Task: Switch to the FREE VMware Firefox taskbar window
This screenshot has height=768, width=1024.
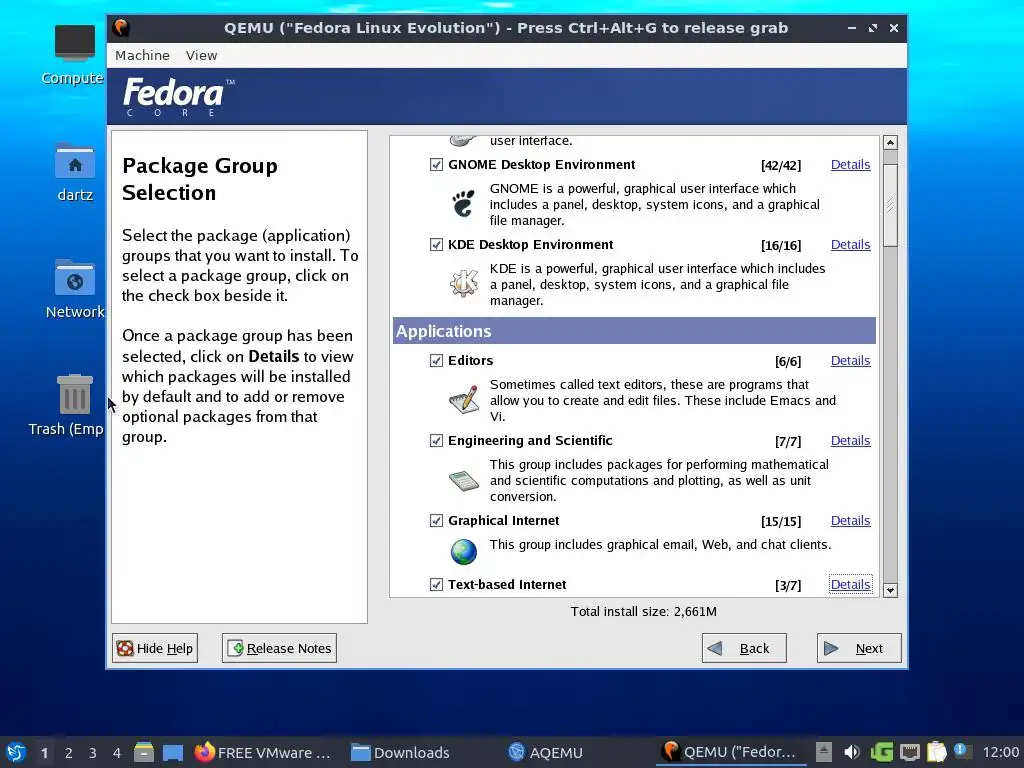Action: (263, 752)
